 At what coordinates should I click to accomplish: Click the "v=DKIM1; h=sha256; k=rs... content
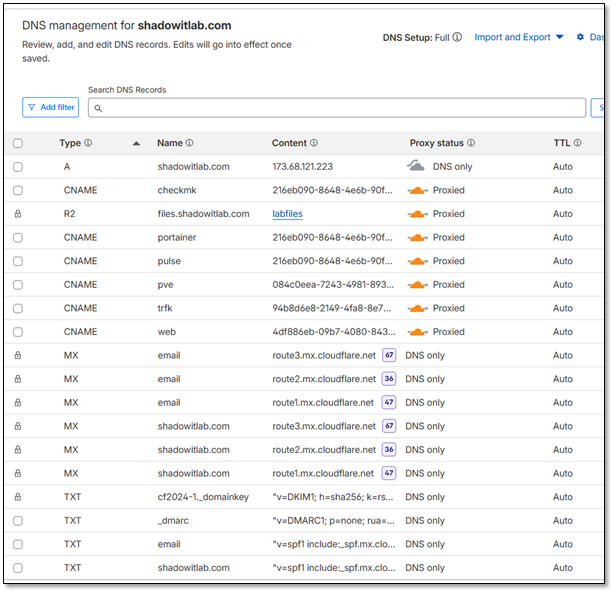(333, 497)
